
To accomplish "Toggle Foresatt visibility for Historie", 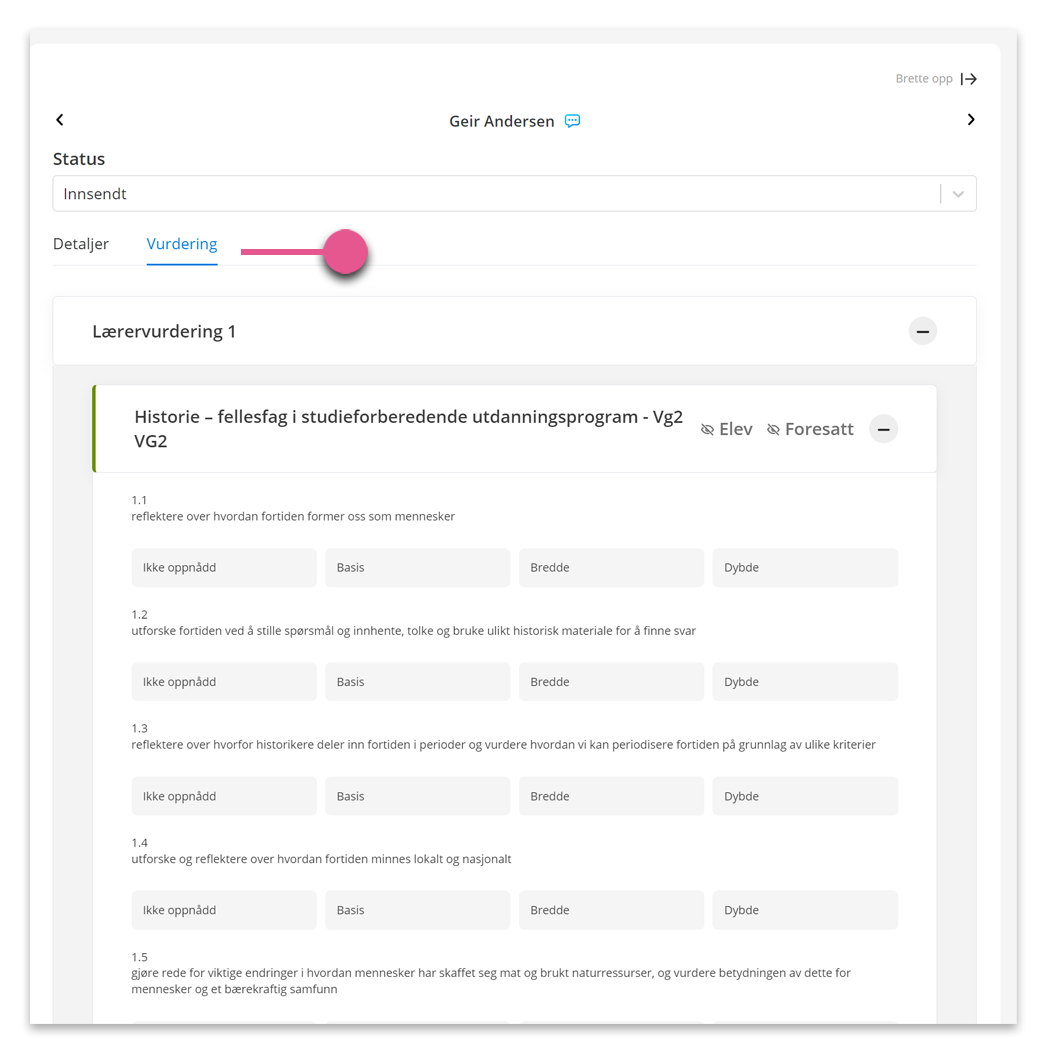I will (810, 429).
